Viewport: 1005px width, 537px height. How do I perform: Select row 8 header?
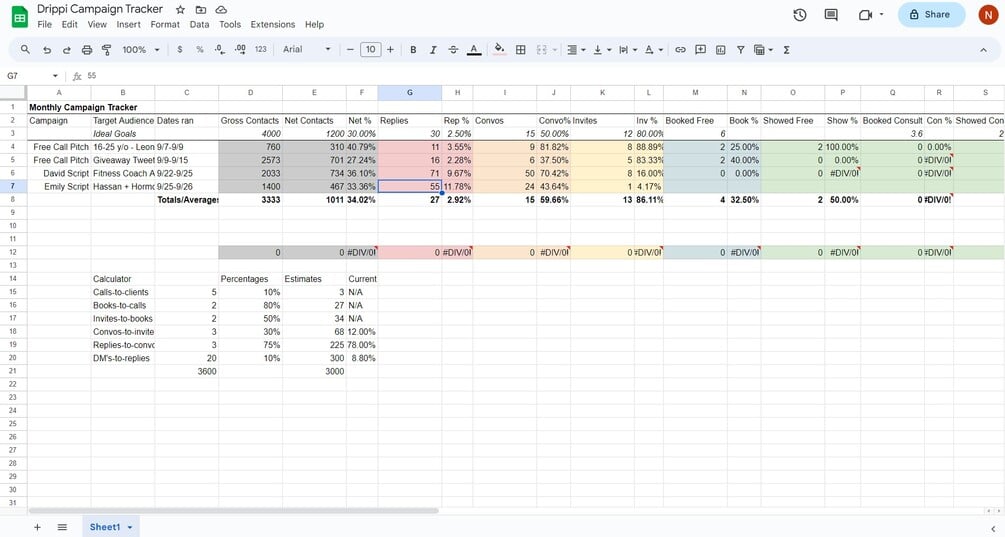click(x=13, y=199)
